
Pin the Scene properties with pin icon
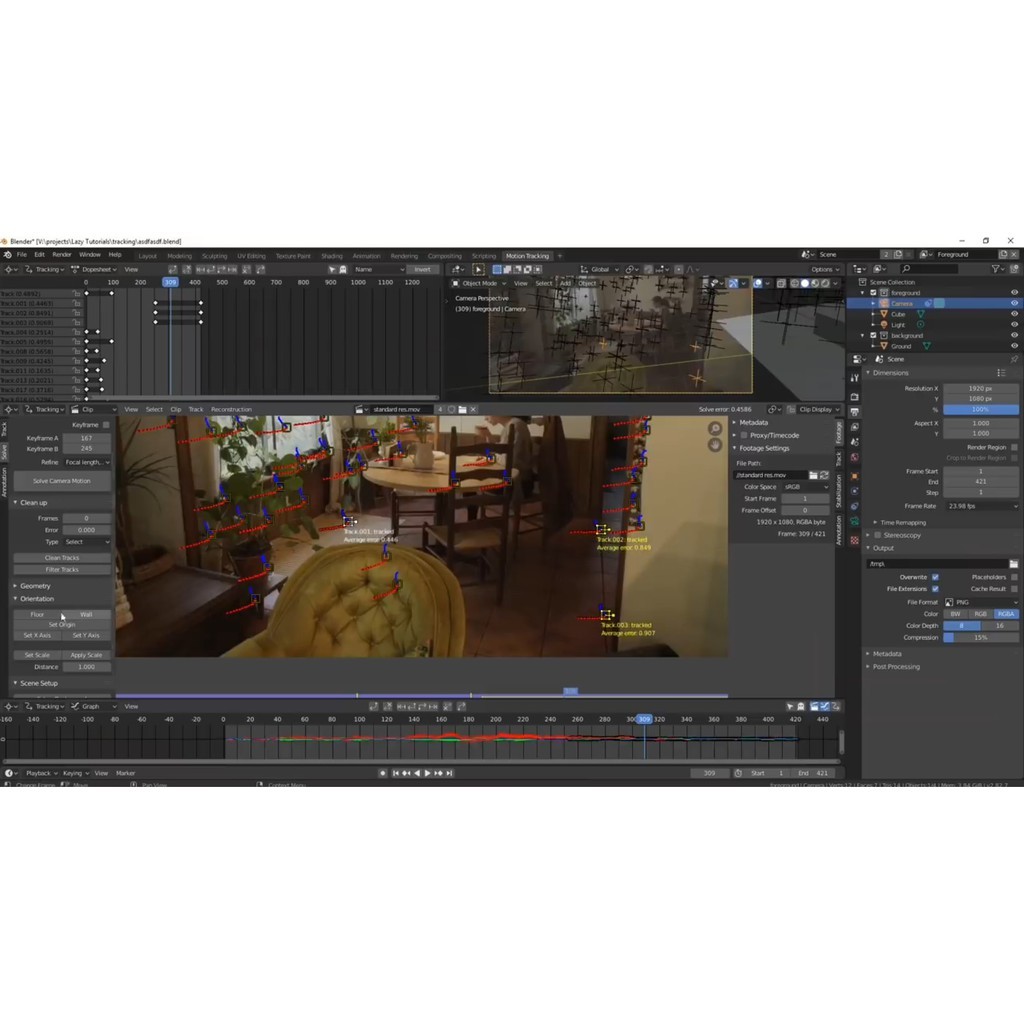point(1014,359)
